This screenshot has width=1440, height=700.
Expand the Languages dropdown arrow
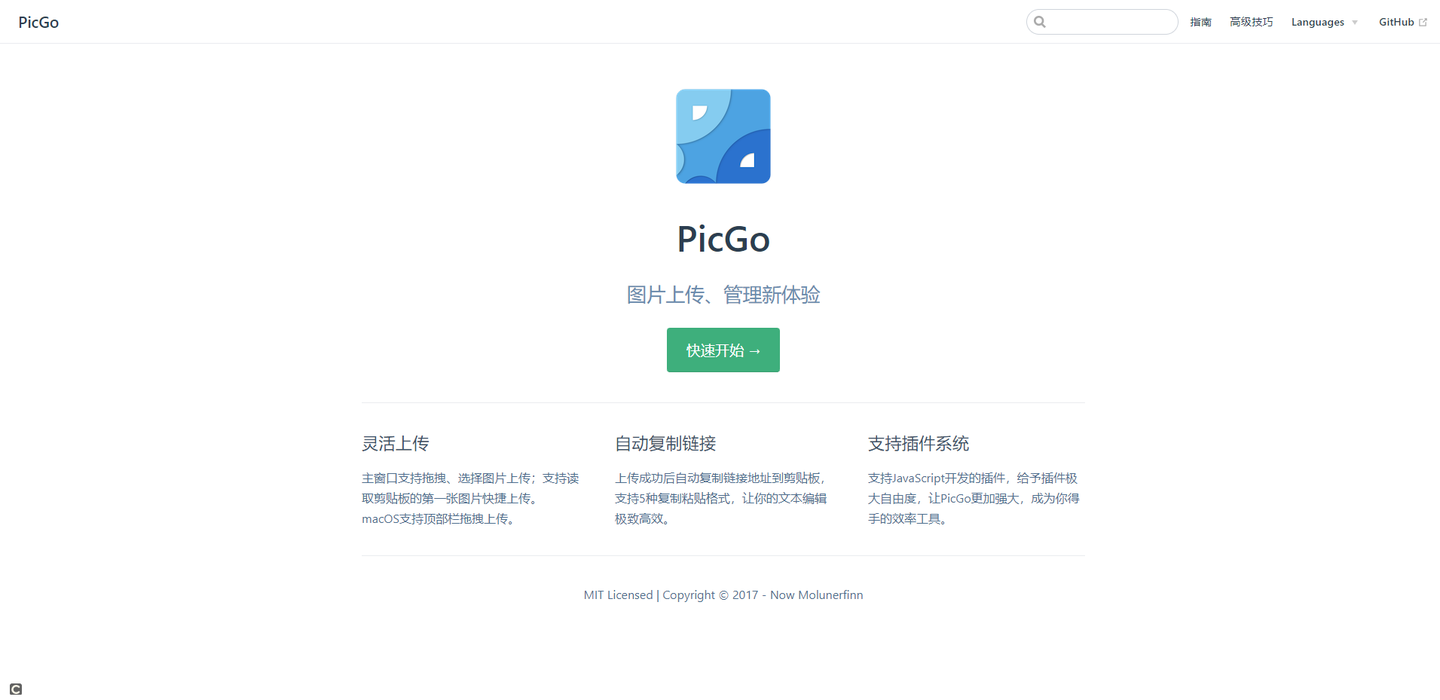click(1355, 23)
